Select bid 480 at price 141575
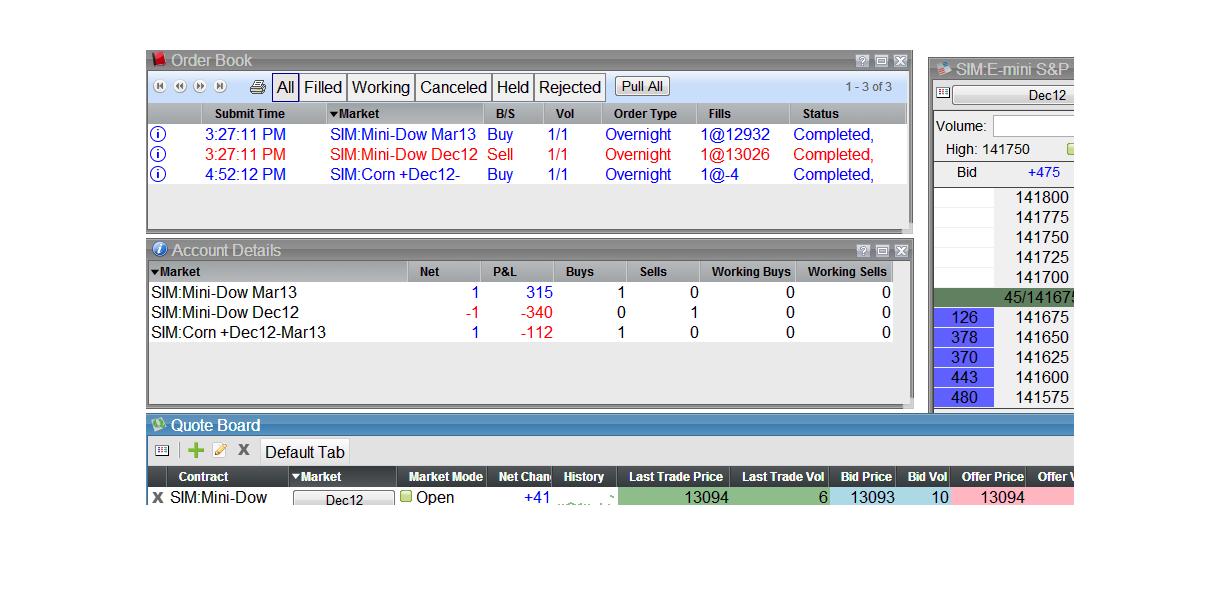The width and height of the screenshot is (1218, 602). pyautogui.click(x=964, y=398)
